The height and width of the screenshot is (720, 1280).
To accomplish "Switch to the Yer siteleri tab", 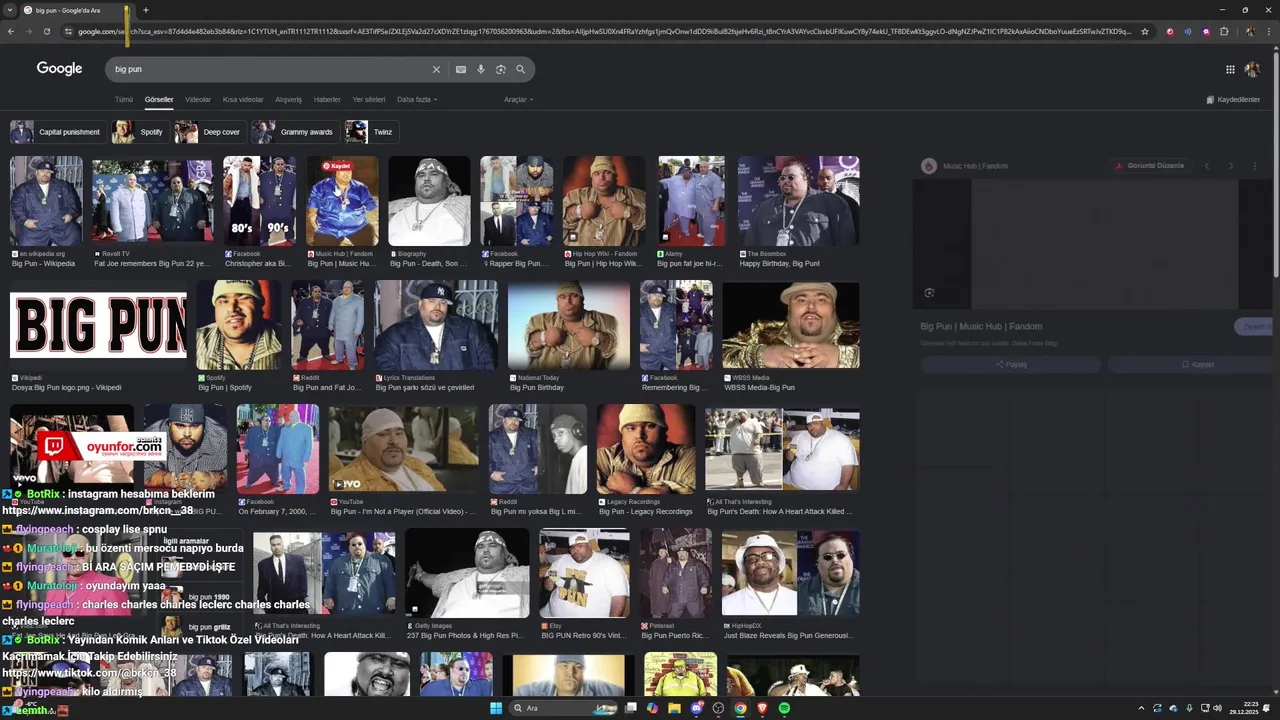I will click(x=369, y=100).
